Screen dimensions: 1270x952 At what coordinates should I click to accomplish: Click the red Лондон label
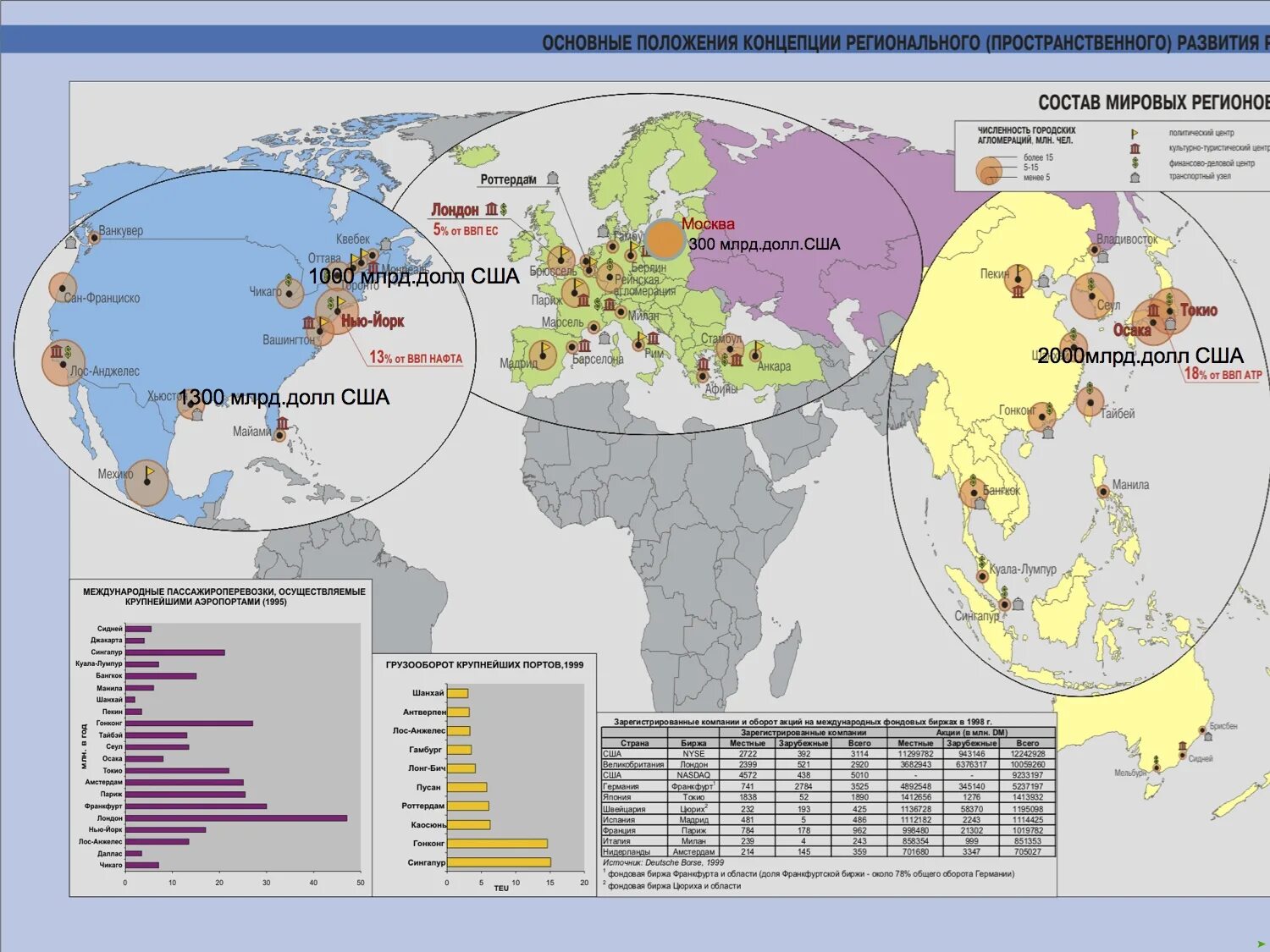456,209
